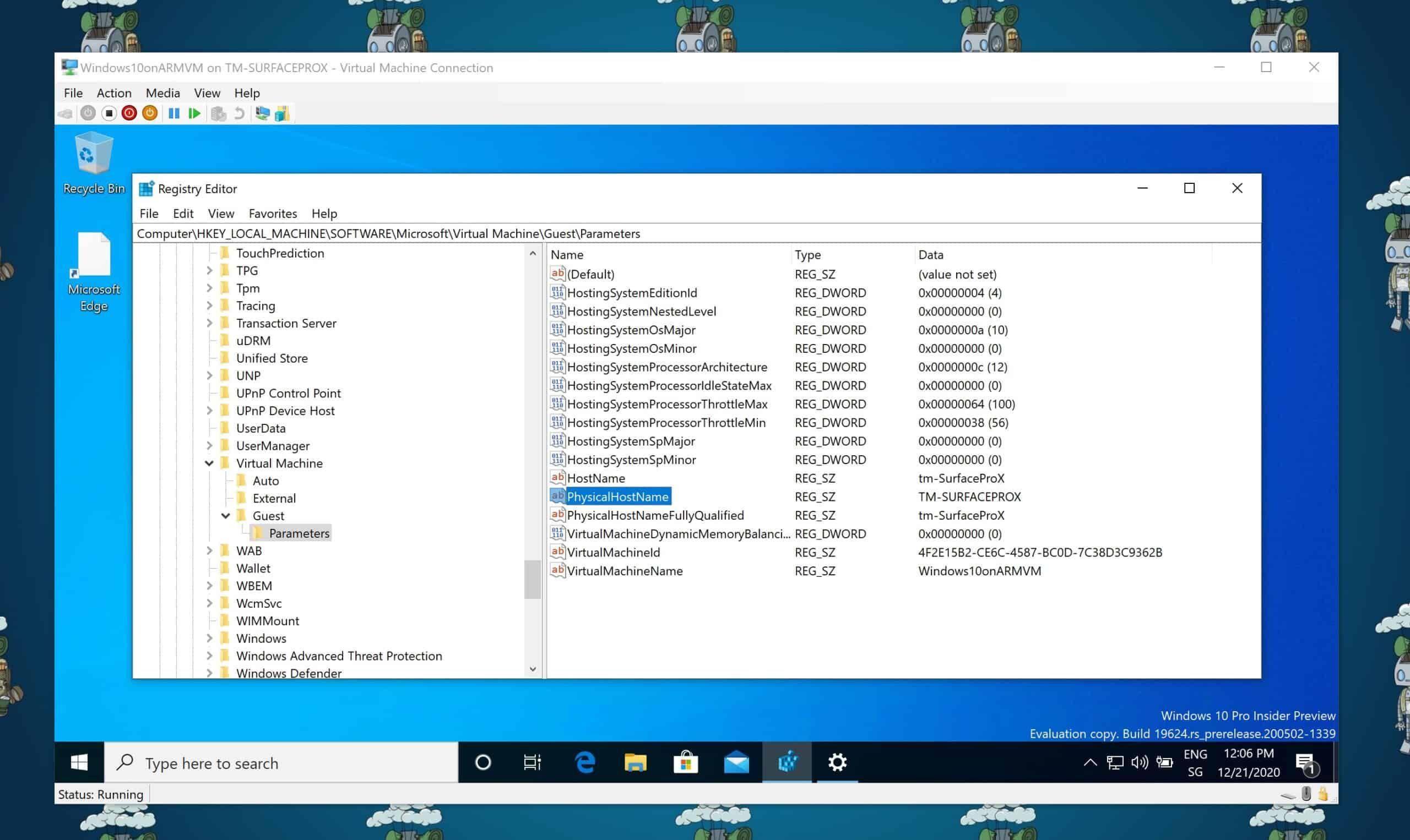1410x840 pixels.
Task: Reset the VM with the green arrow icon
Action: [x=194, y=113]
